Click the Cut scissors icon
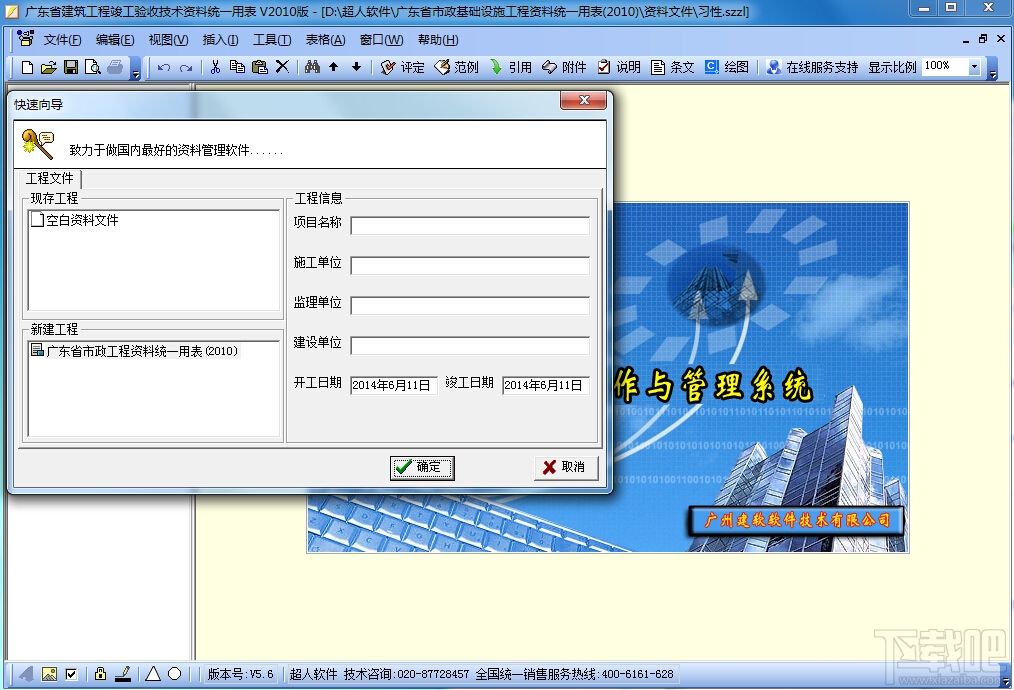 pyautogui.click(x=215, y=67)
